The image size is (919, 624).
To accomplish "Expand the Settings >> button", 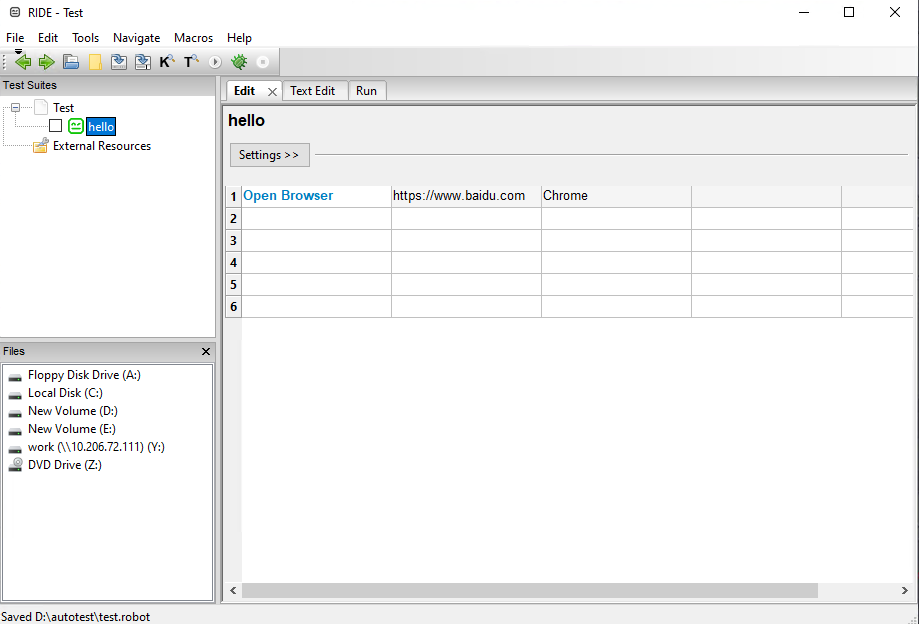I will tap(270, 155).
